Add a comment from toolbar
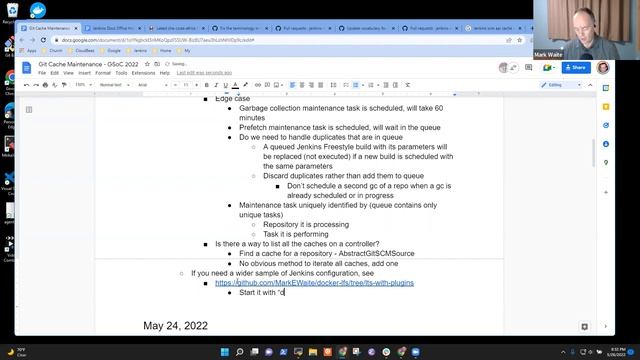The height and width of the screenshot is (360, 640). 267,85
